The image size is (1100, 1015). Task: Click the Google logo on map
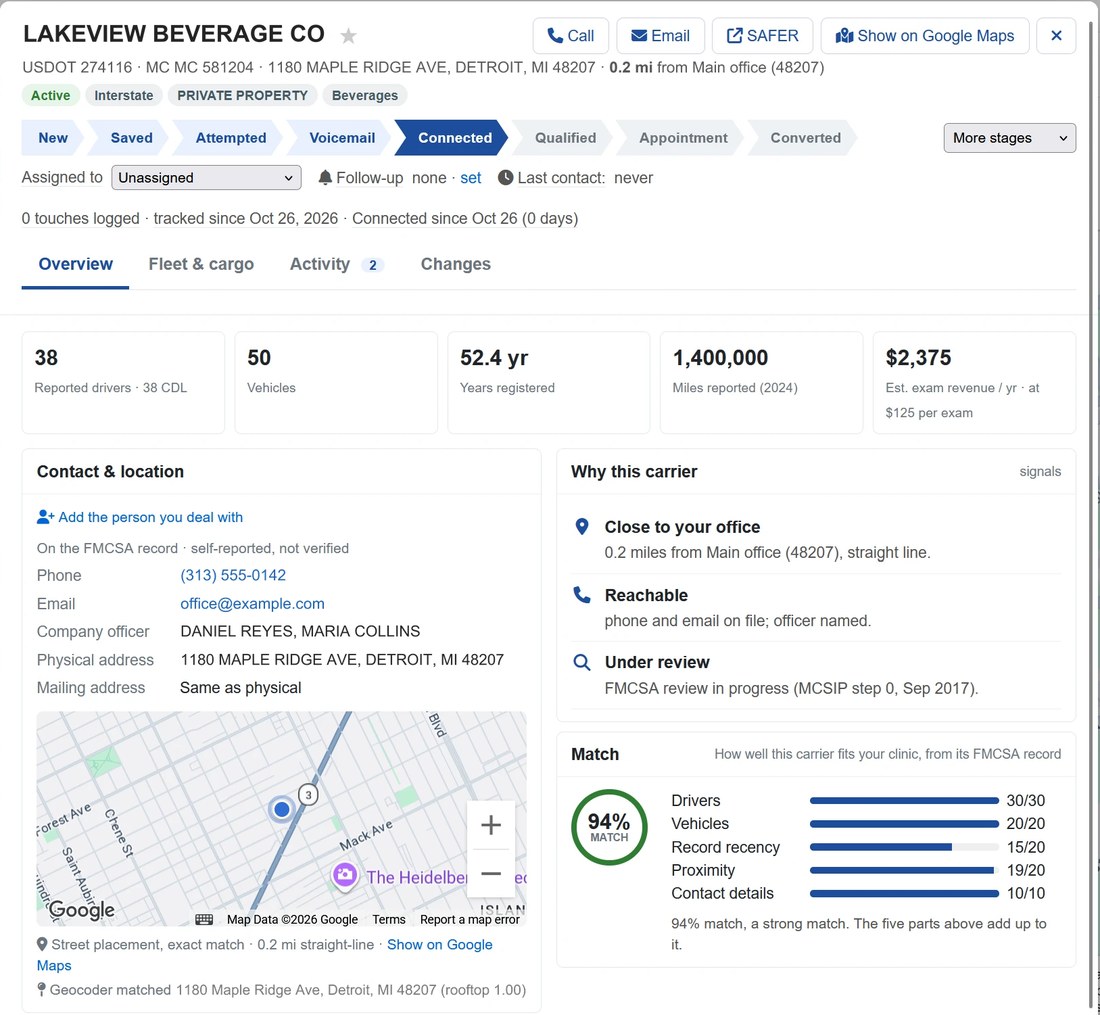(x=81, y=910)
